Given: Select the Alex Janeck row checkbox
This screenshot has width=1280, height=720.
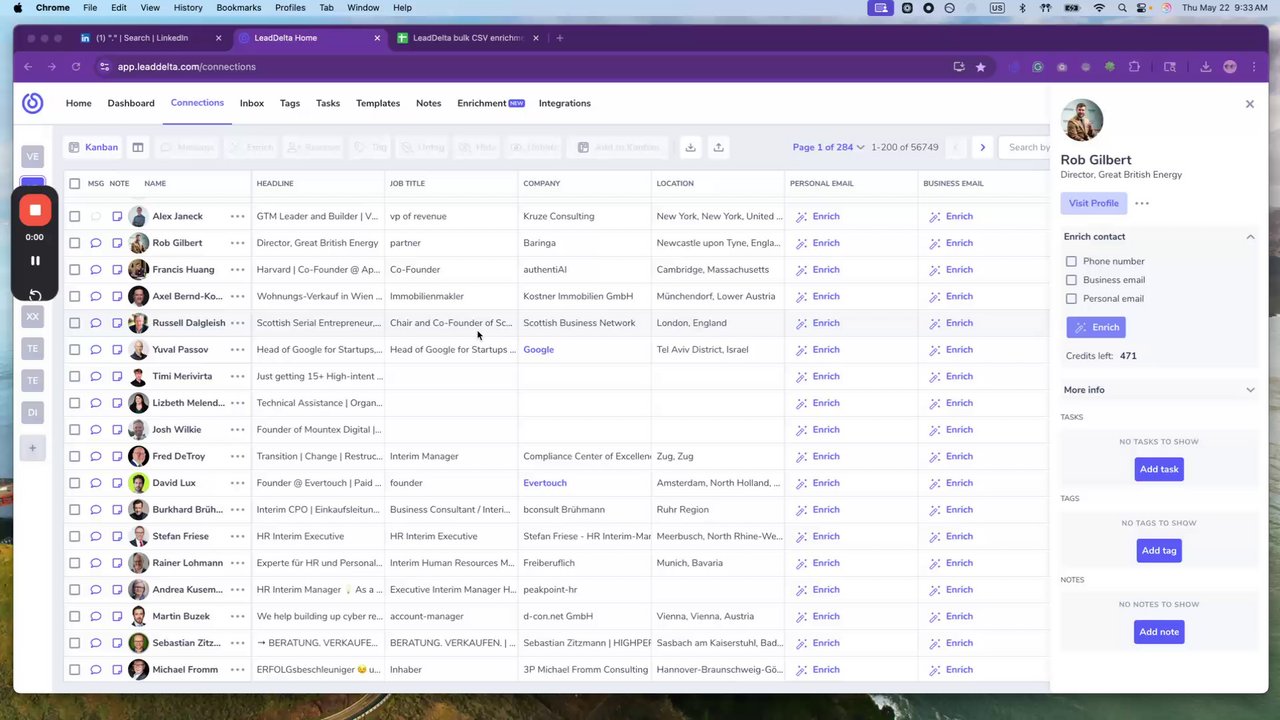Looking at the screenshot, I should tap(75, 216).
